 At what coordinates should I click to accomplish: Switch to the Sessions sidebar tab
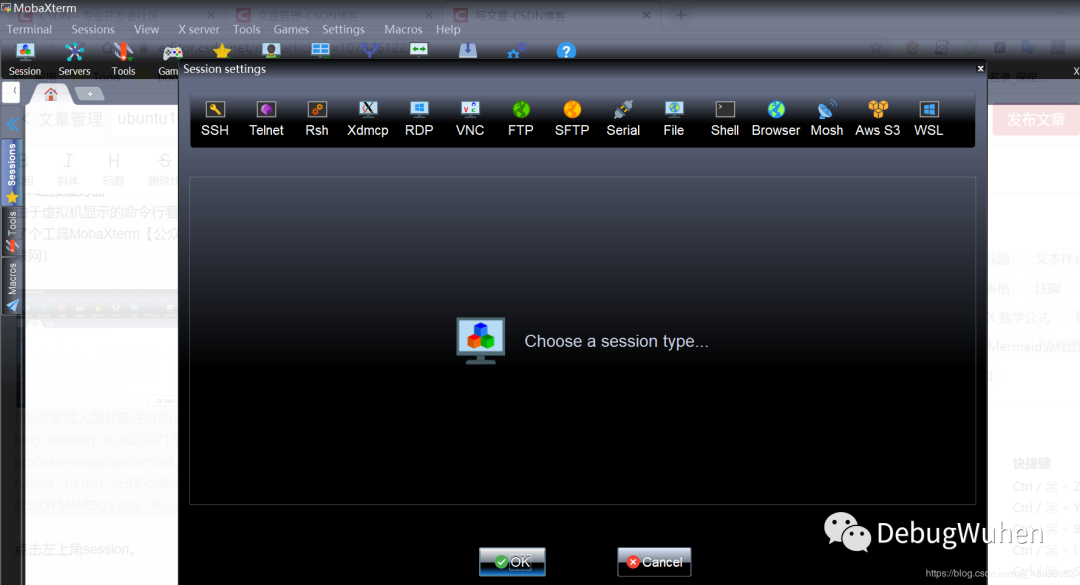pyautogui.click(x=12, y=172)
